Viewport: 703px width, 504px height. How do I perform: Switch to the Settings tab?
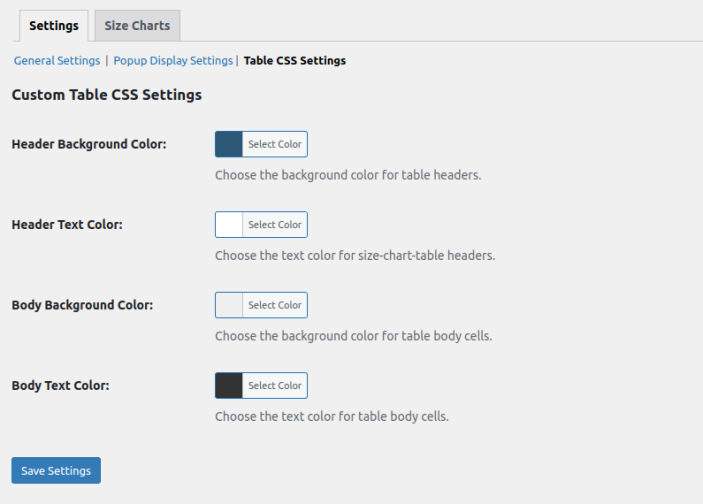point(54,26)
